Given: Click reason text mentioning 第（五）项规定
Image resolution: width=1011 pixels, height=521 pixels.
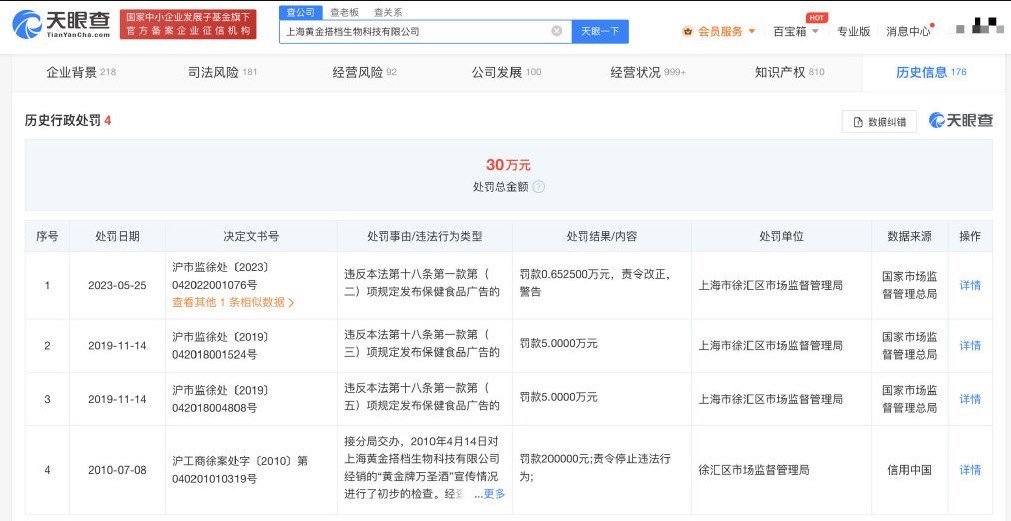Looking at the screenshot, I should click(422, 397).
